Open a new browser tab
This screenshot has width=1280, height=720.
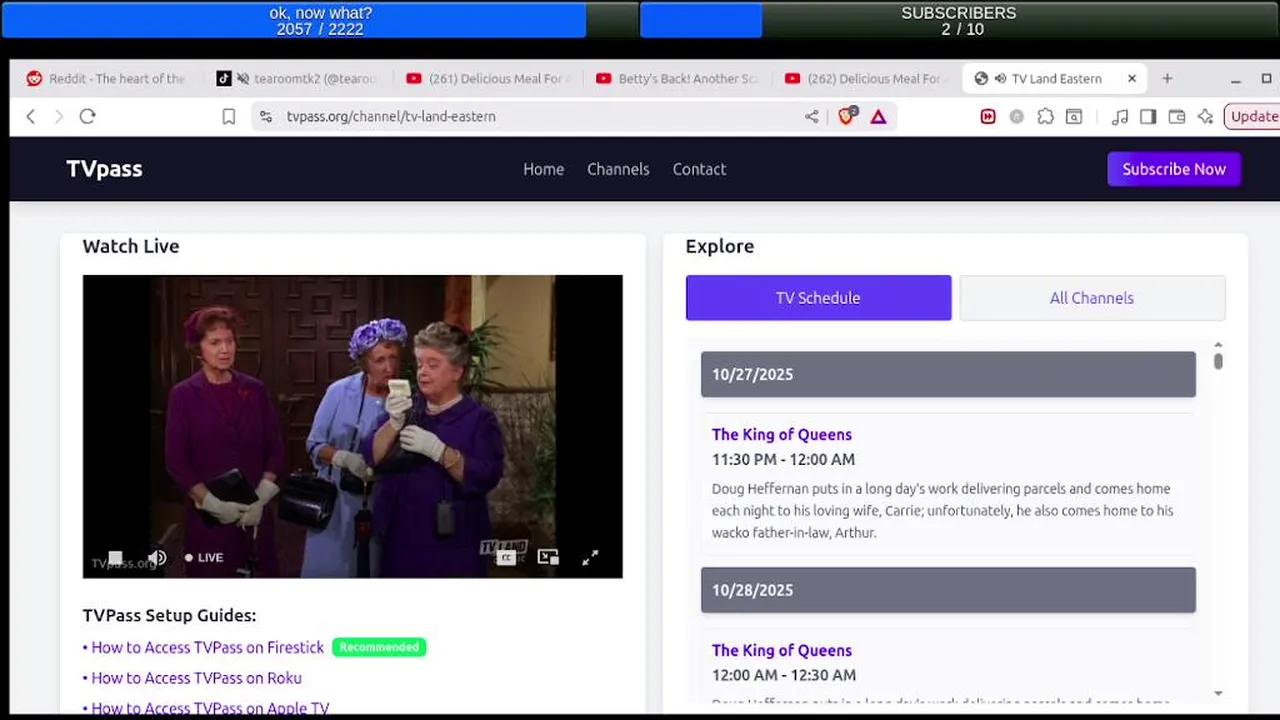pos(1167,78)
